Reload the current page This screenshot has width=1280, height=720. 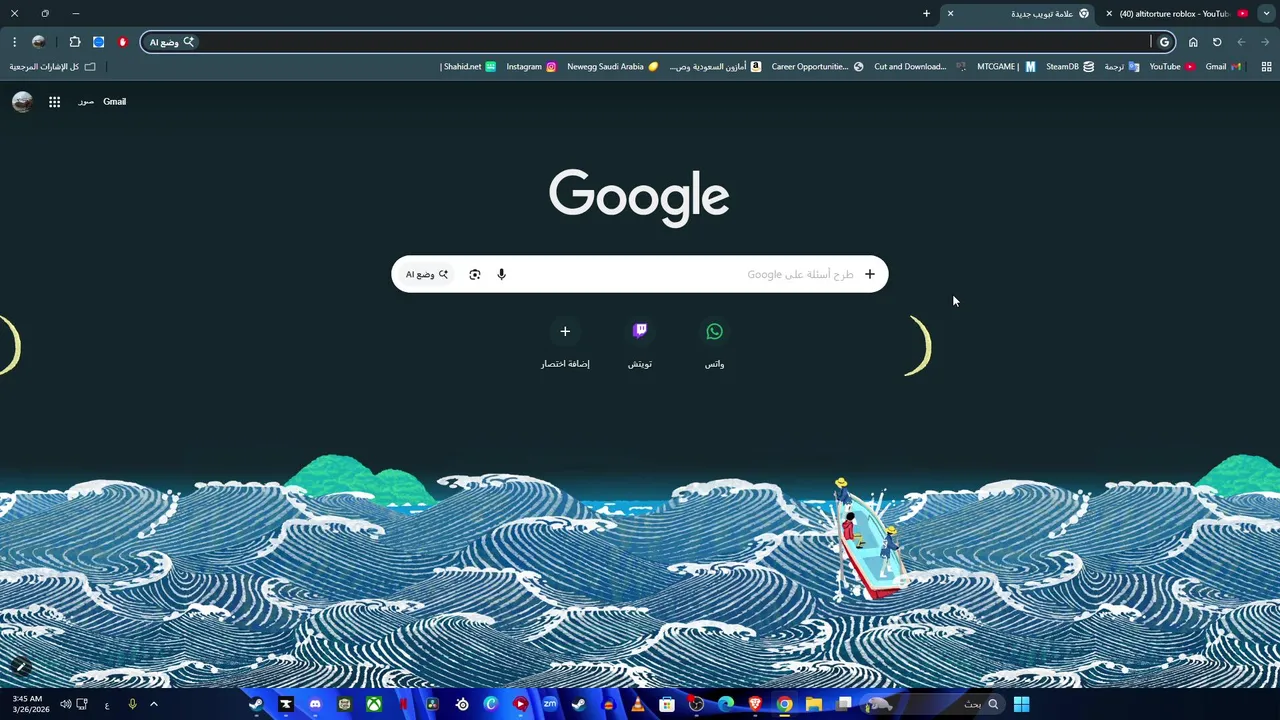pos(1217,42)
